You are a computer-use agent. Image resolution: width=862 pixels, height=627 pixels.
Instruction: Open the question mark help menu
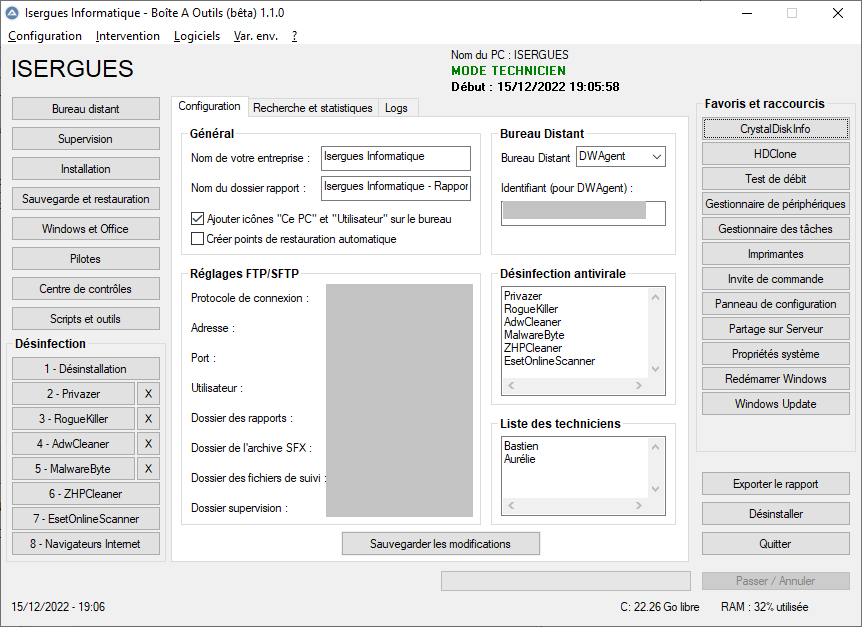click(295, 36)
